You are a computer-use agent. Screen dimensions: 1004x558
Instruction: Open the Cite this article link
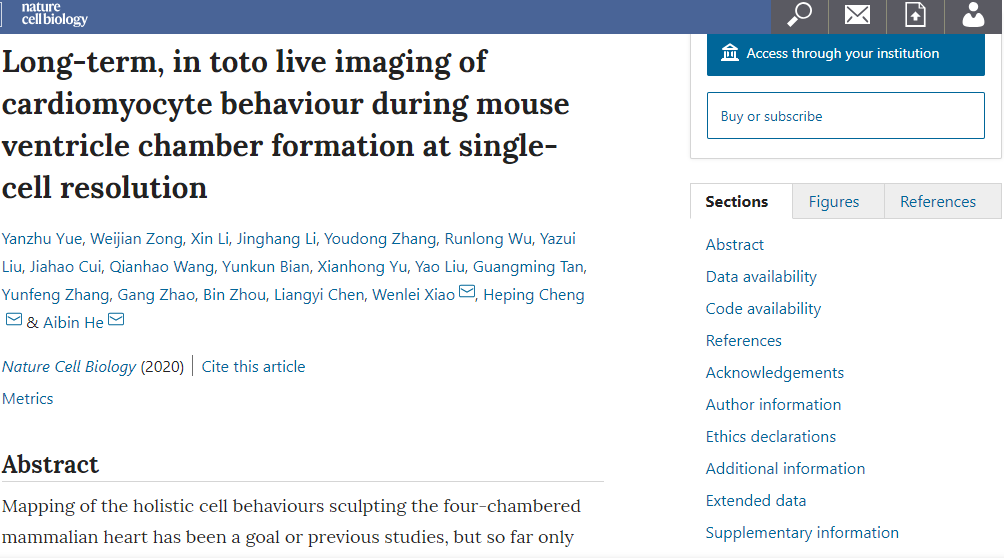pyautogui.click(x=254, y=366)
